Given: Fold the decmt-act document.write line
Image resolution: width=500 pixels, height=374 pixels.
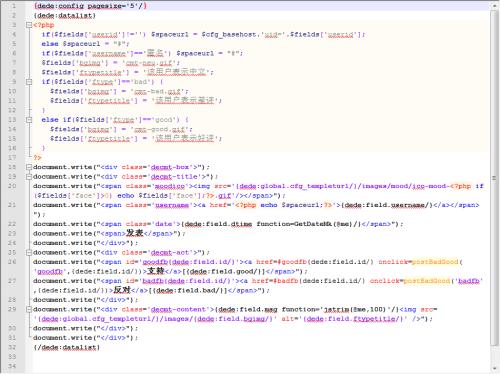Looking at the screenshot, I should pyautogui.click(x=29, y=252).
